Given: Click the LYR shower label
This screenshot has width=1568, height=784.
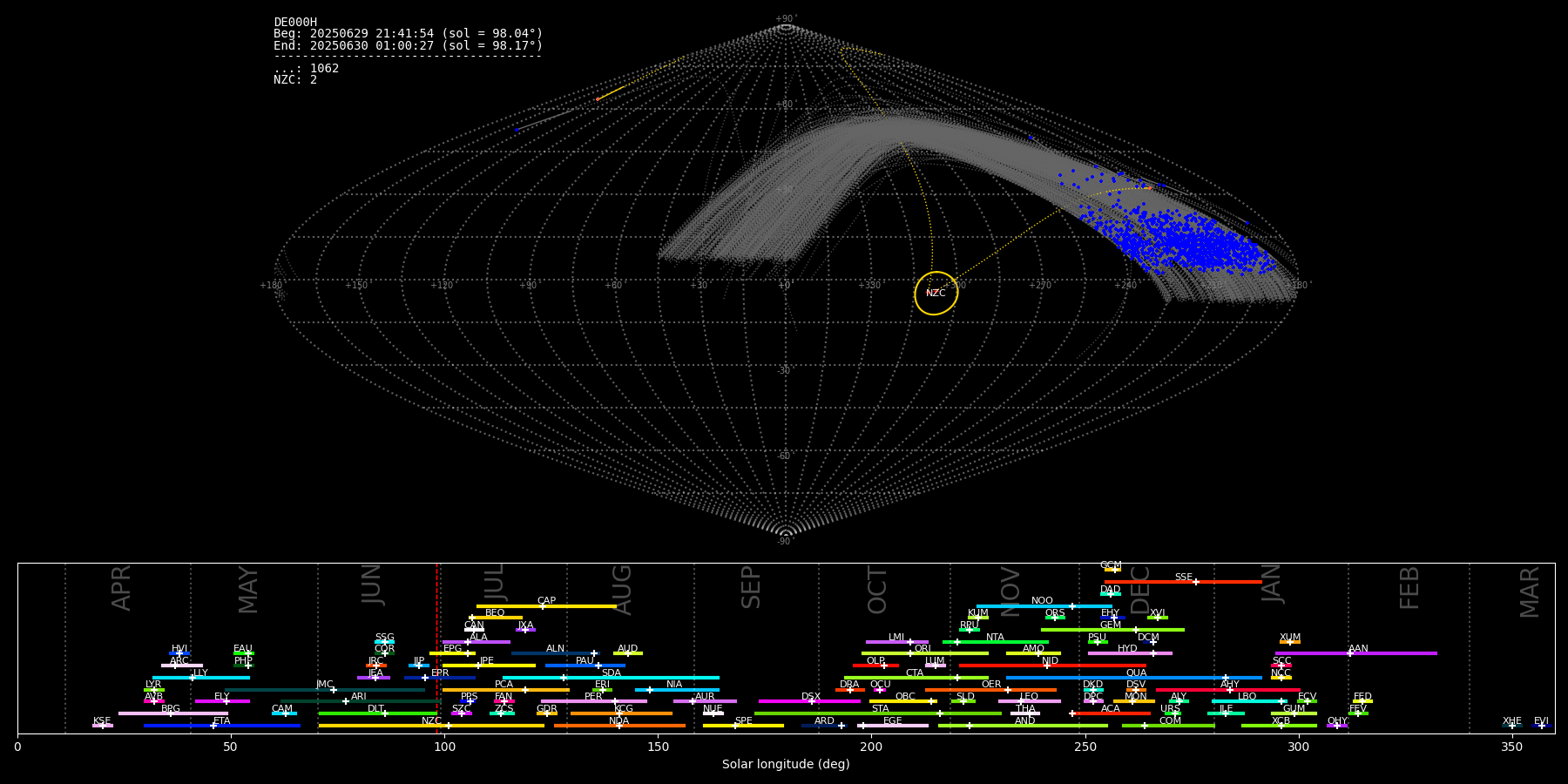Looking at the screenshot, I should click(x=153, y=685).
